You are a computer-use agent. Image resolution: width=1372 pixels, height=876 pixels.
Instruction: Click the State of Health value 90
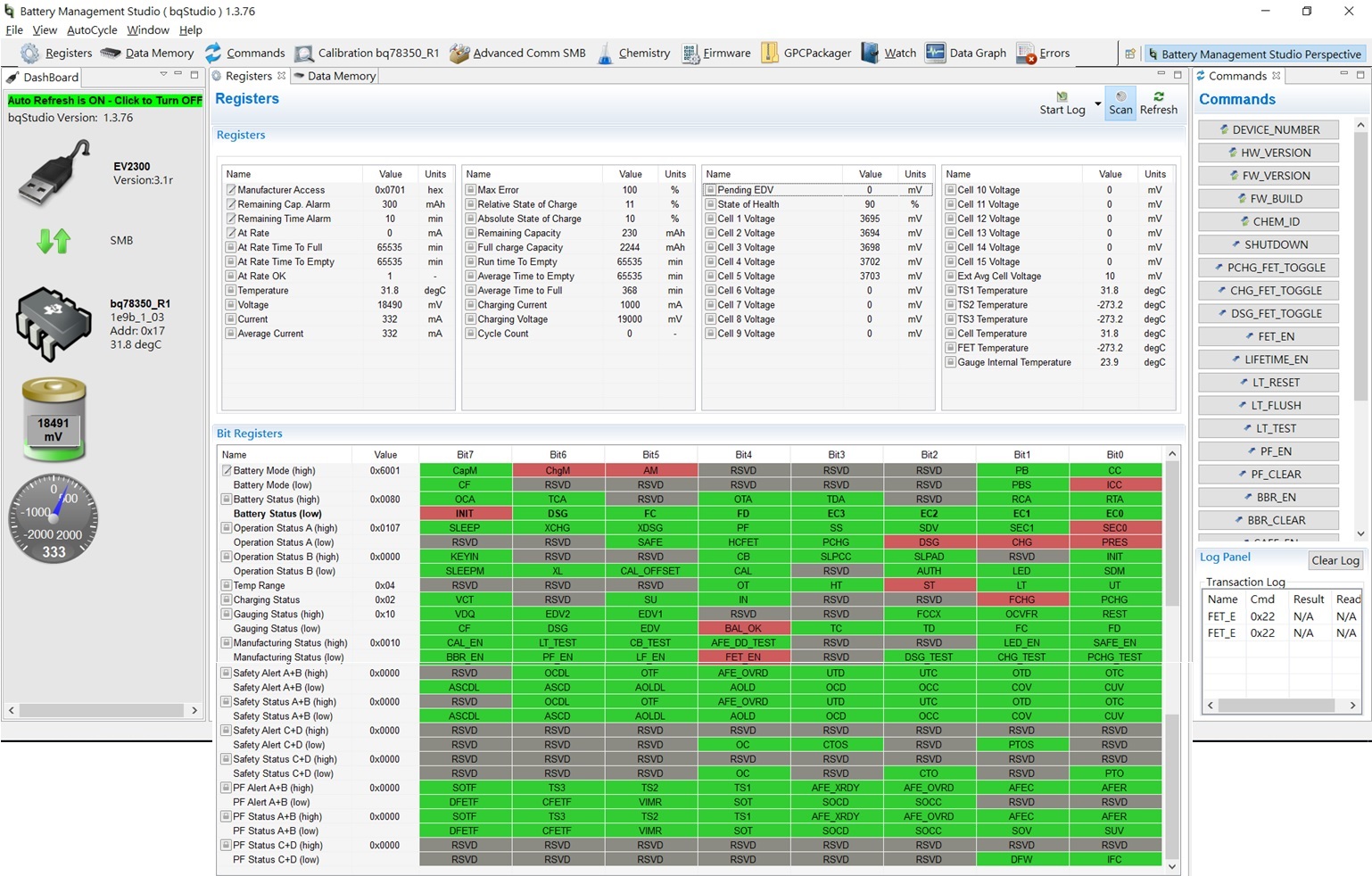(x=870, y=204)
